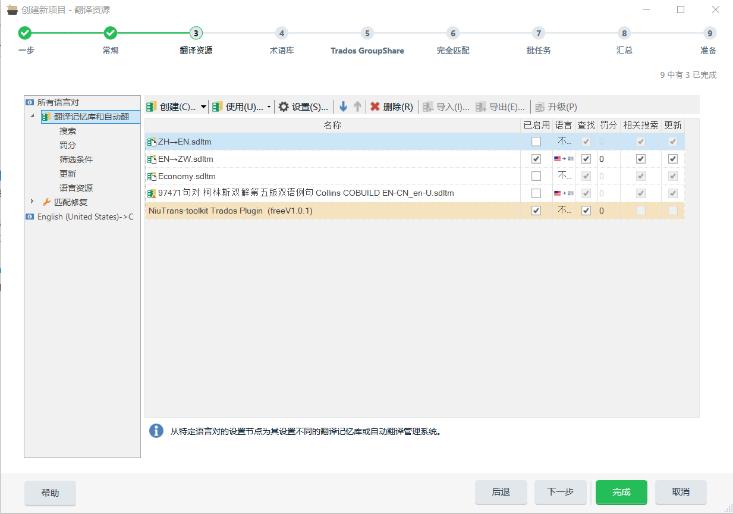Screen dimensions: 733x514
Task: Open 语言资源 in the tree
Action: coord(76,188)
